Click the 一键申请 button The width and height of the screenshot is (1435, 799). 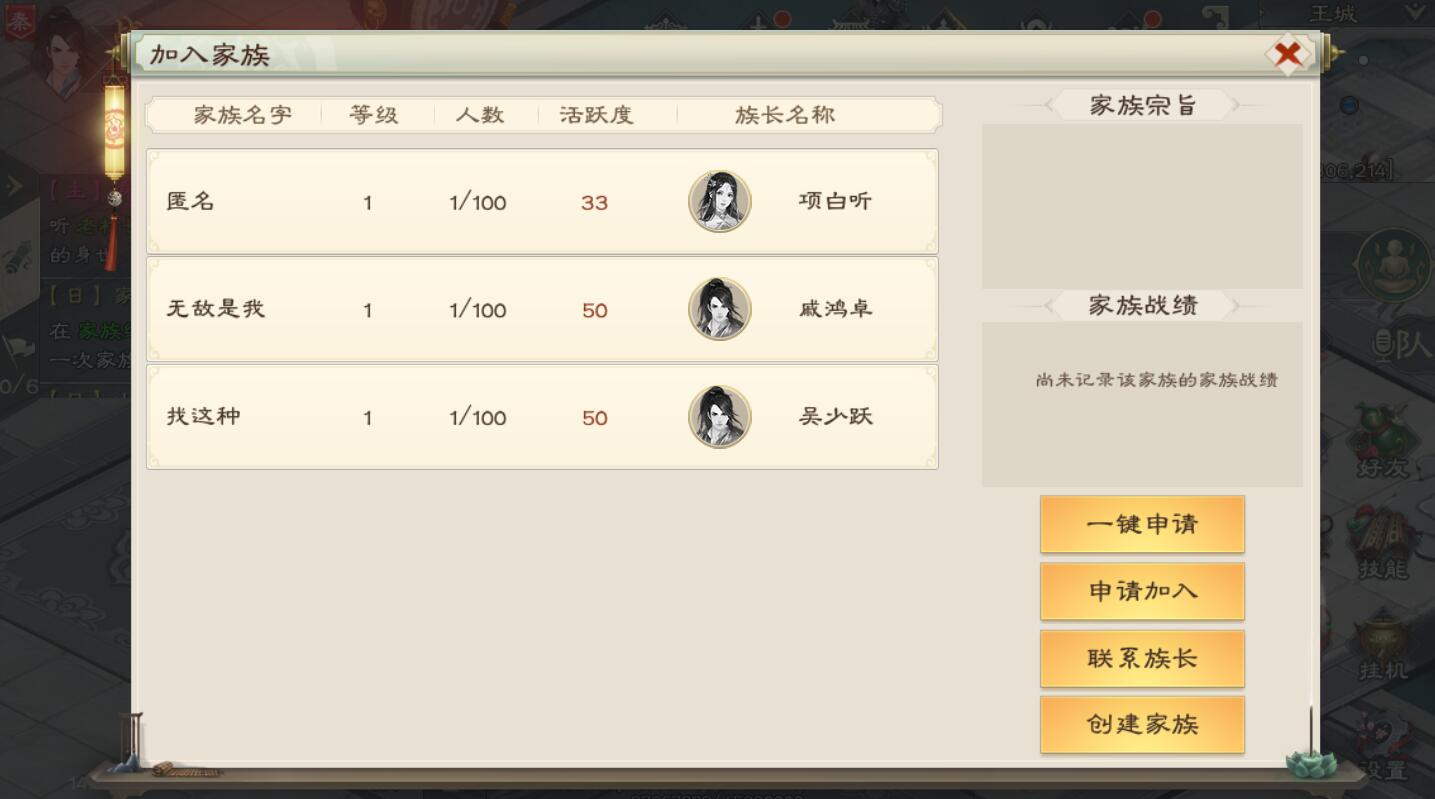pos(1142,524)
